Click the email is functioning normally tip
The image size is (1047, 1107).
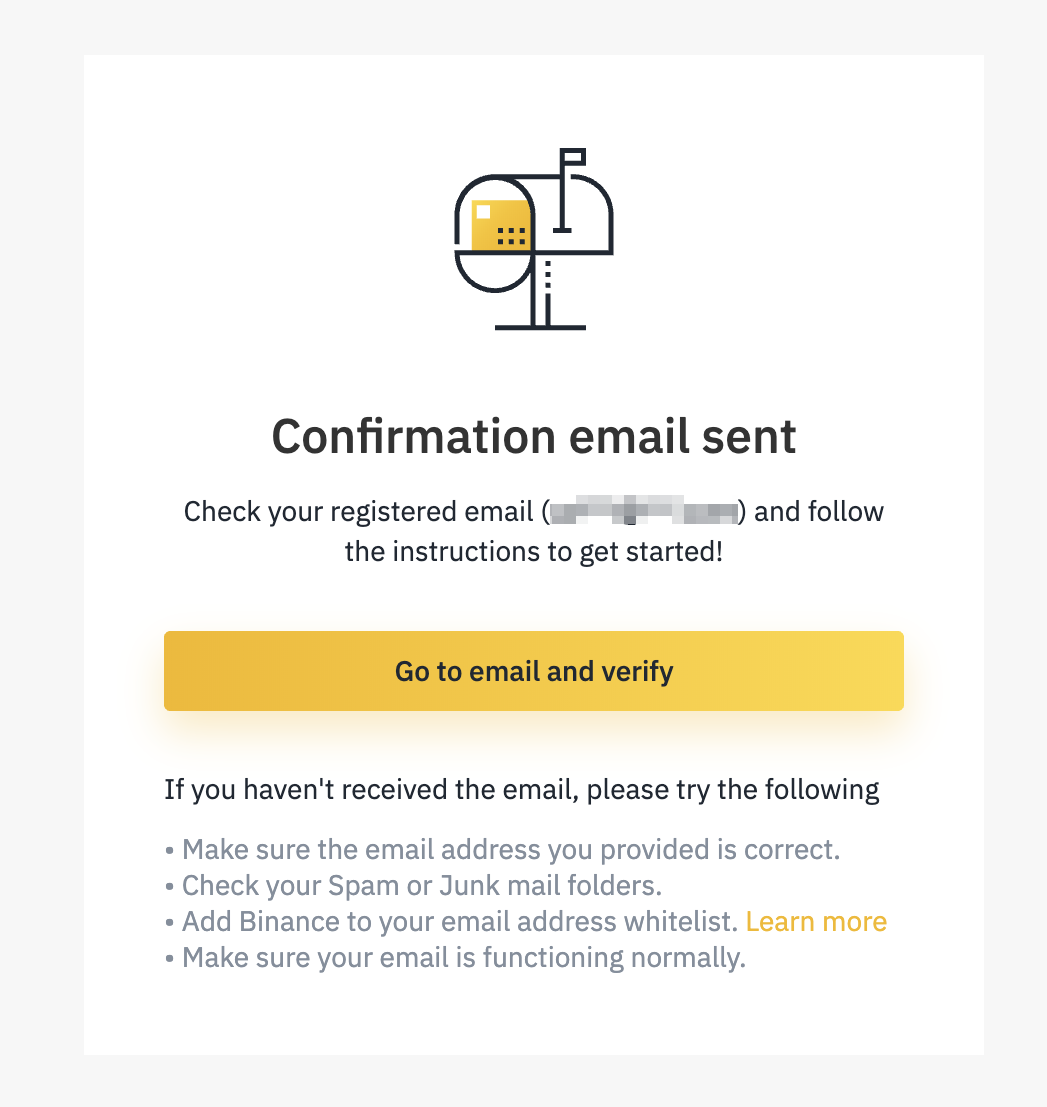(x=455, y=958)
